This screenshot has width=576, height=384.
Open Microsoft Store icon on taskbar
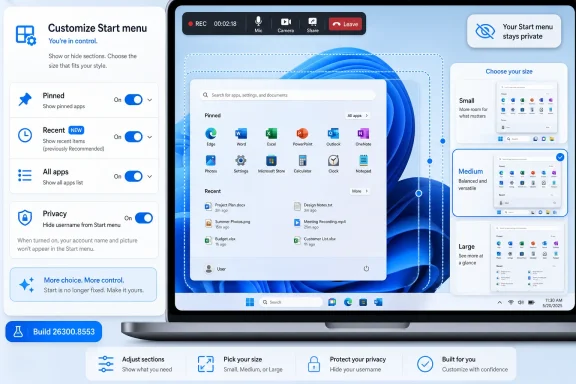pyautogui.click(x=363, y=302)
